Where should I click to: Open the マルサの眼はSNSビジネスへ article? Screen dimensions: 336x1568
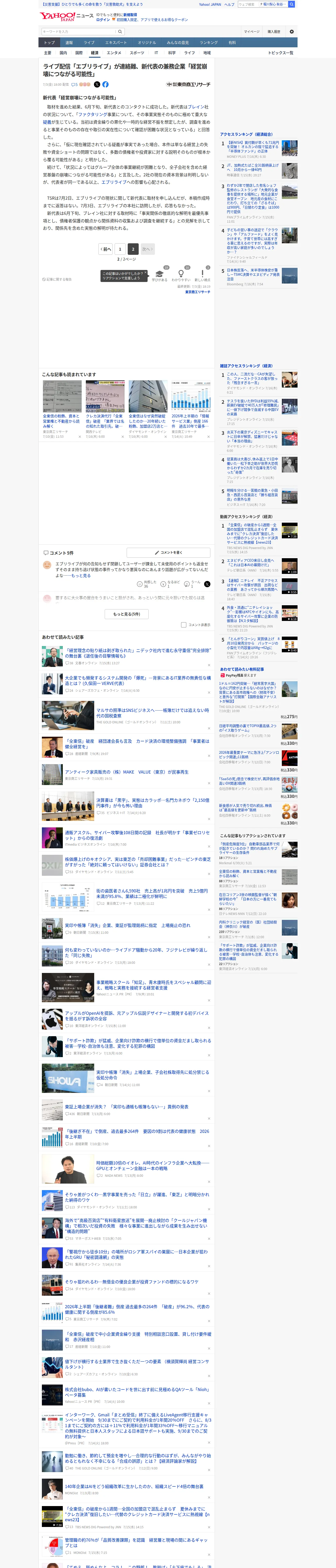153,713
